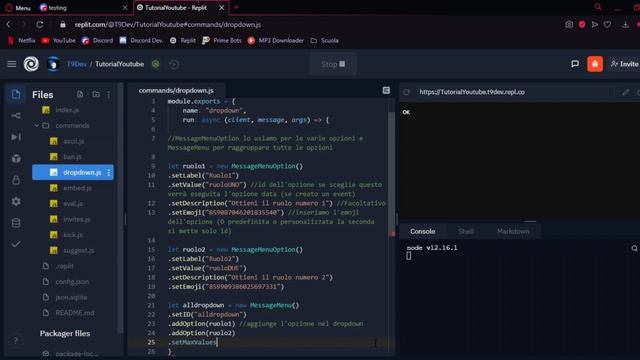This screenshot has width=640, height=360.
Task: Open the browser downloads icon
Action: click(625, 24)
